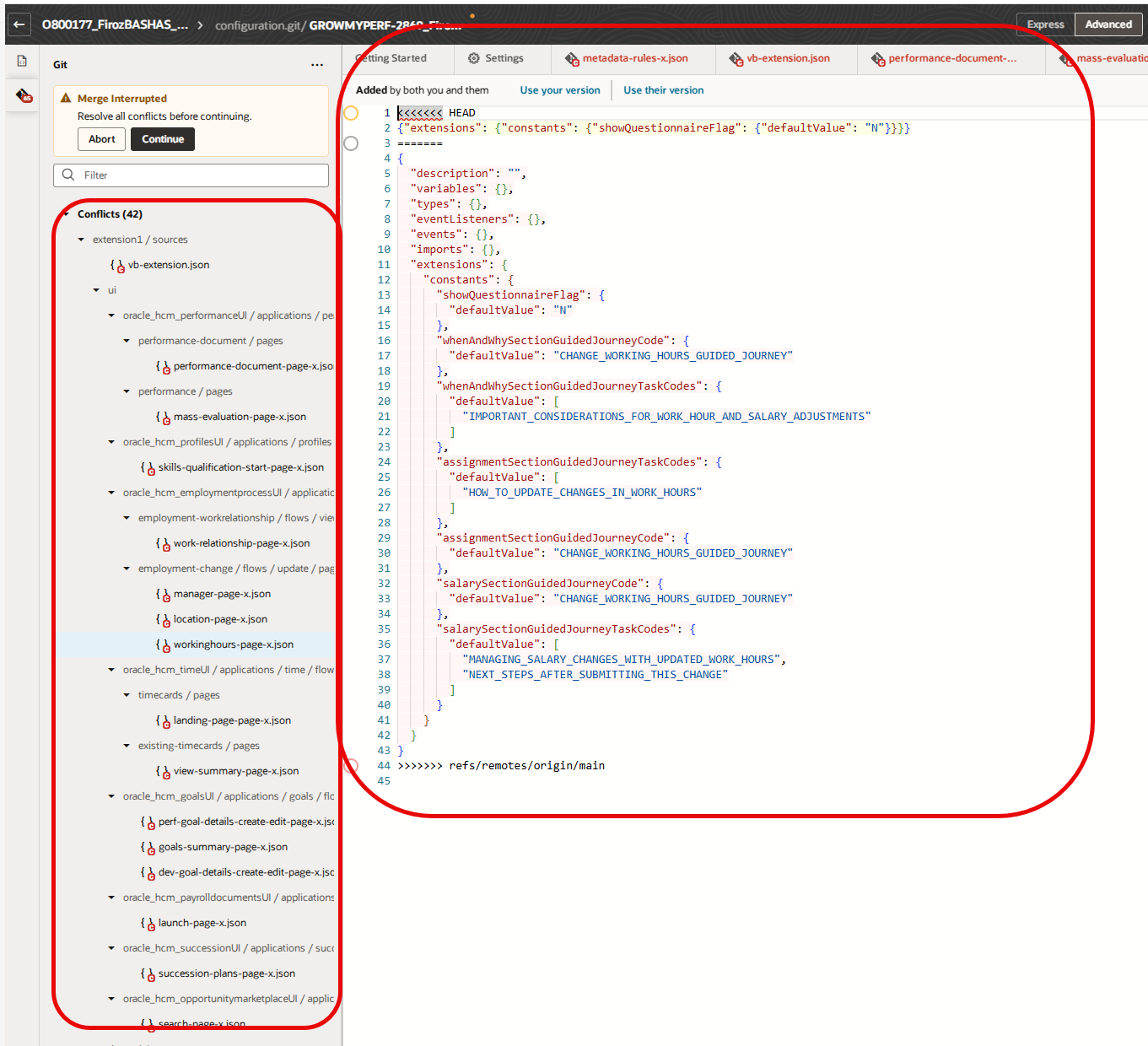Collapse the extension1 / sources node
The width and height of the screenshot is (1148, 1046).
[80, 239]
